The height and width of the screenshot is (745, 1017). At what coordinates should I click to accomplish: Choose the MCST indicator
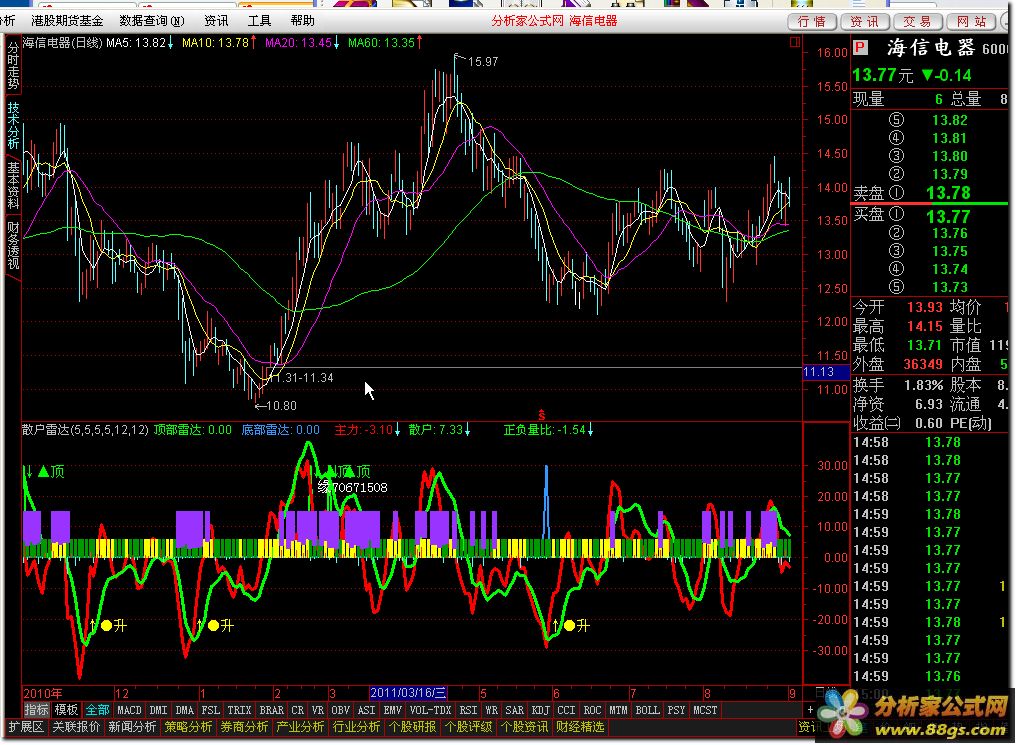[706, 710]
